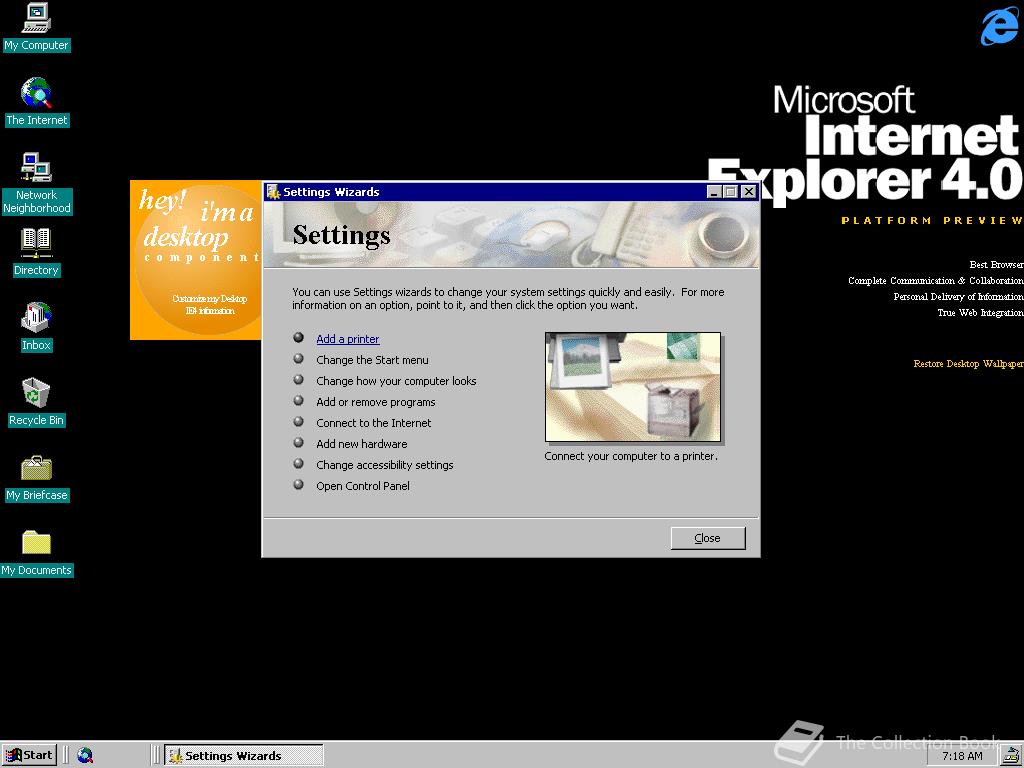Viewport: 1024px width, 768px height.
Task: Click the Internet Explorer logo at top right
Action: pos(999,25)
